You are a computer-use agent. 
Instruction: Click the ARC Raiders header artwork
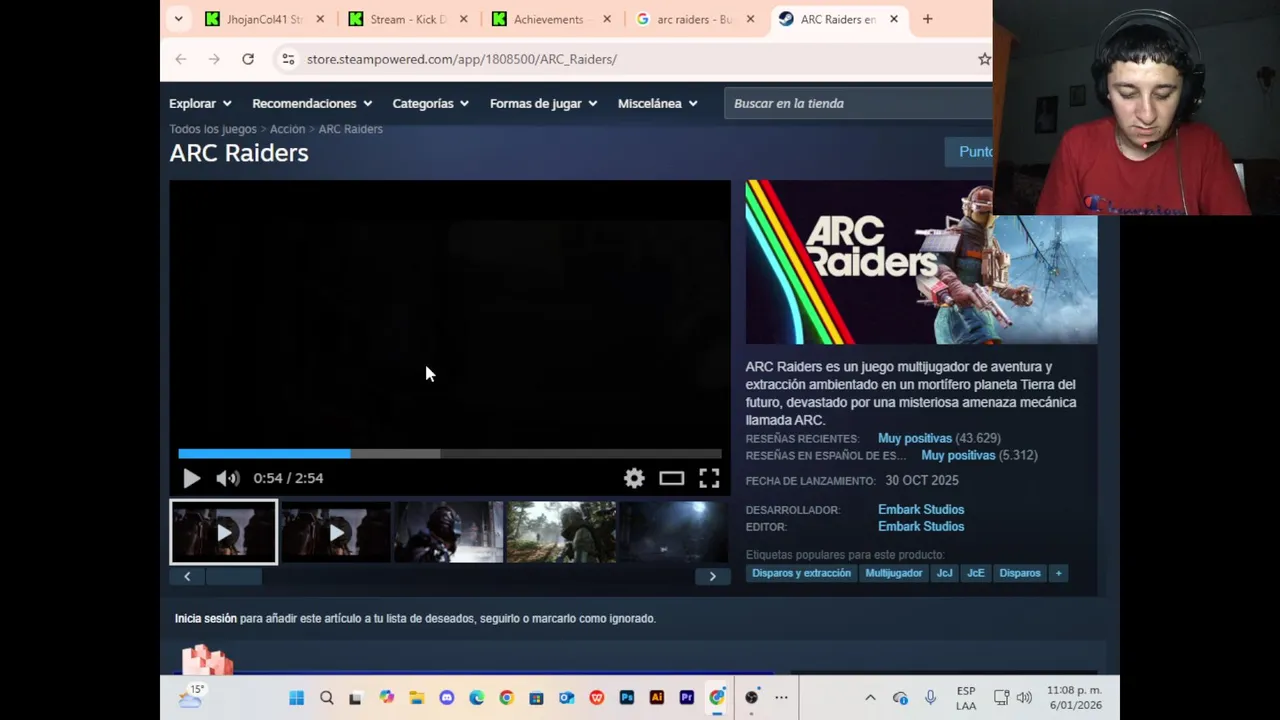[921, 262]
